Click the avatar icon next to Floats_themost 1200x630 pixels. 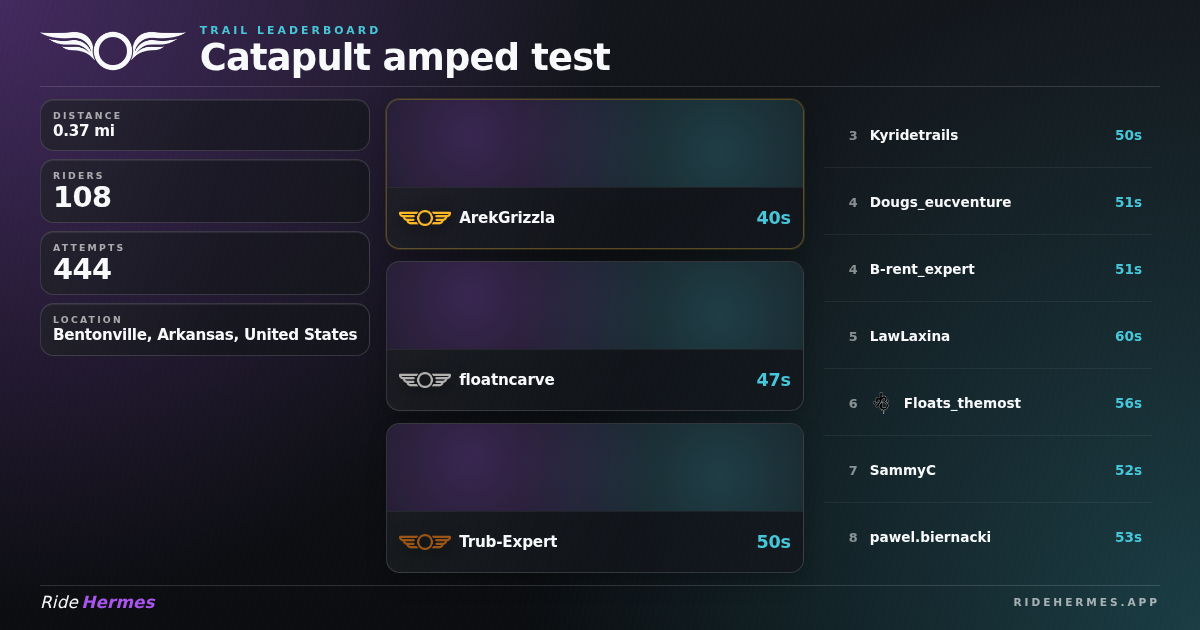[x=881, y=403]
